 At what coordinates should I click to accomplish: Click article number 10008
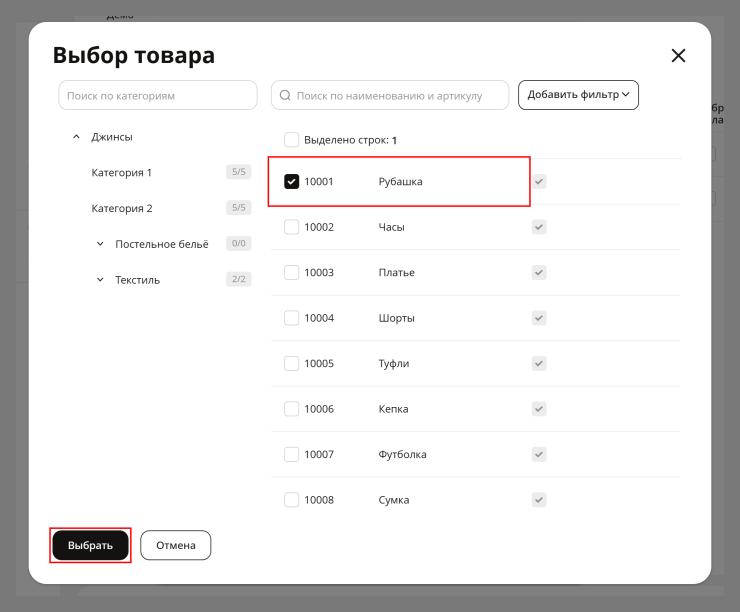click(x=319, y=500)
